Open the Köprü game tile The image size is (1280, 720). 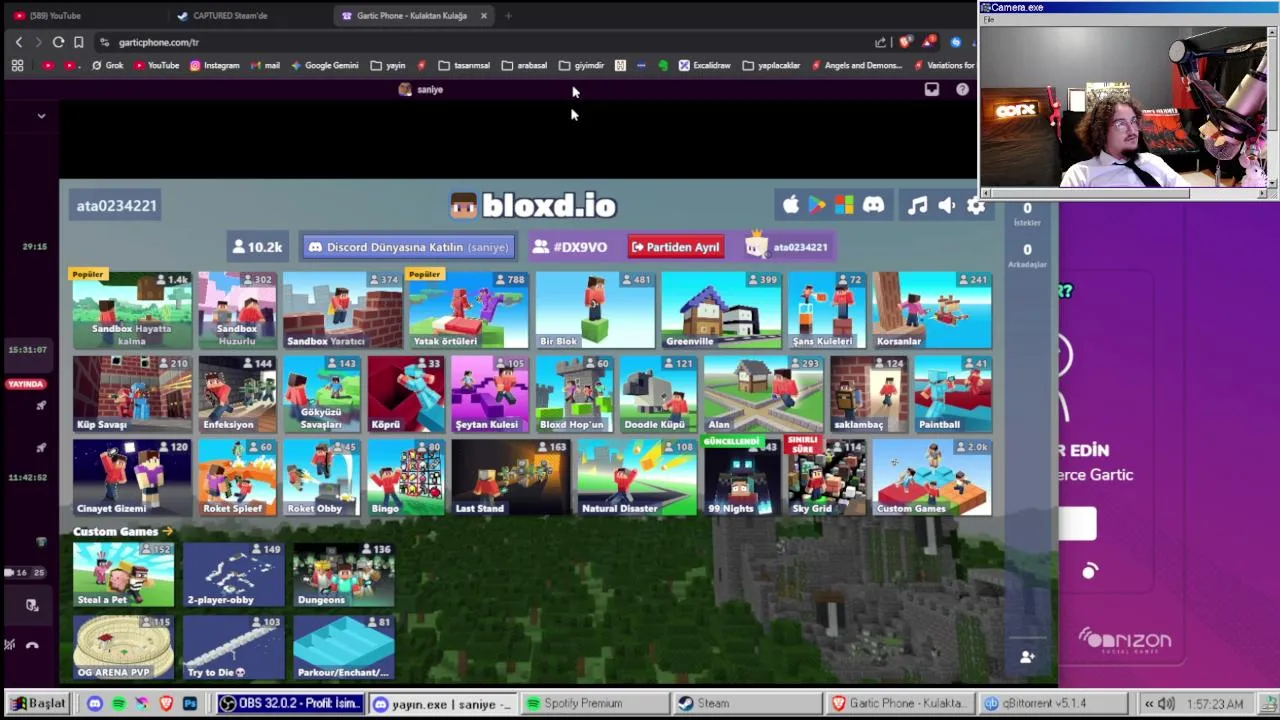click(x=405, y=393)
